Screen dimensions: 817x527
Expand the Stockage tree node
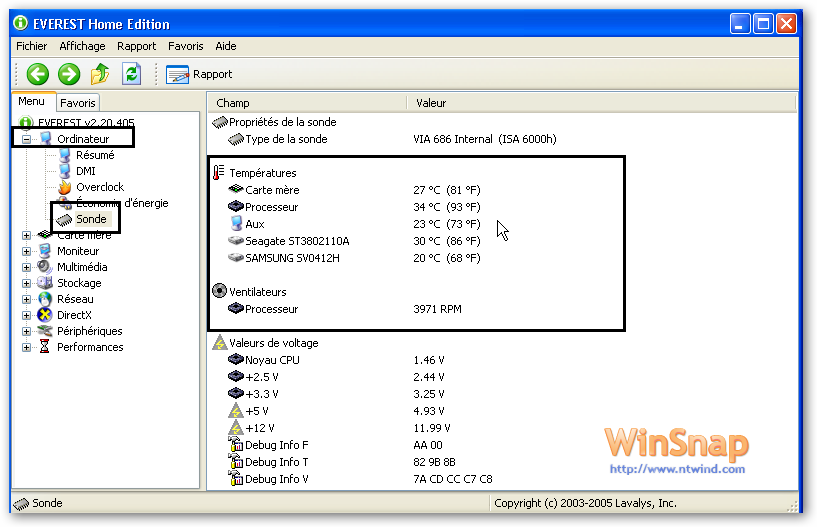tap(26, 284)
